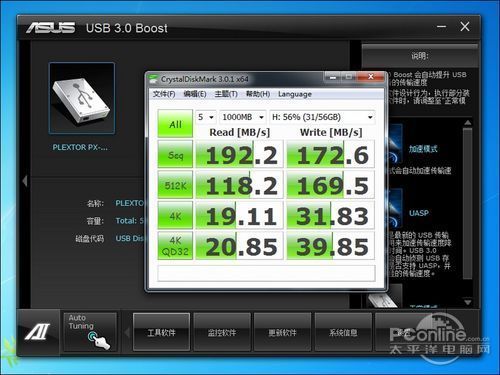The height and width of the screenshot is (375, 500).
Task: Launch Auto Tuning
Action: [x=90, y=332]
